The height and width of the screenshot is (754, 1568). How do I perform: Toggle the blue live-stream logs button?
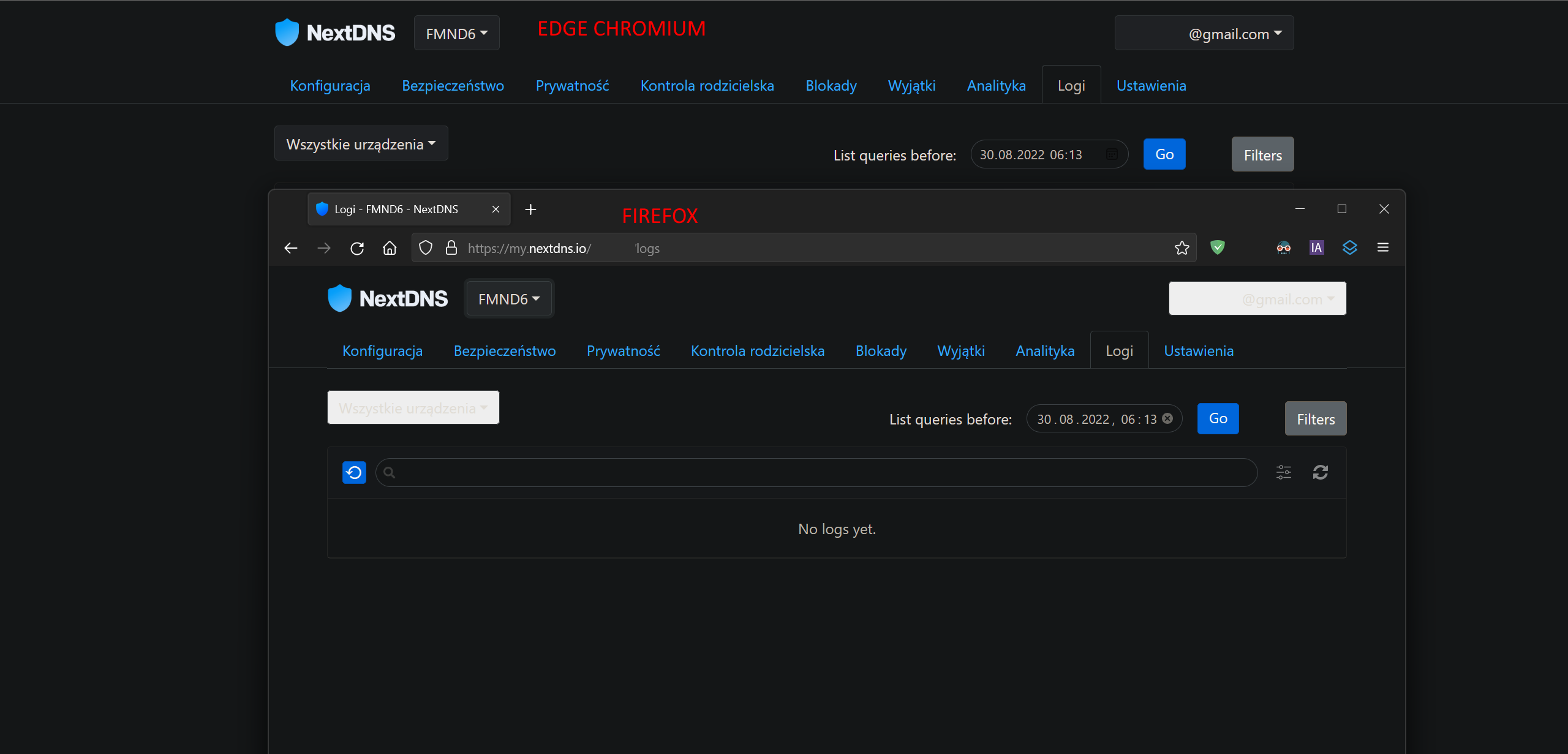click(354, 472)
